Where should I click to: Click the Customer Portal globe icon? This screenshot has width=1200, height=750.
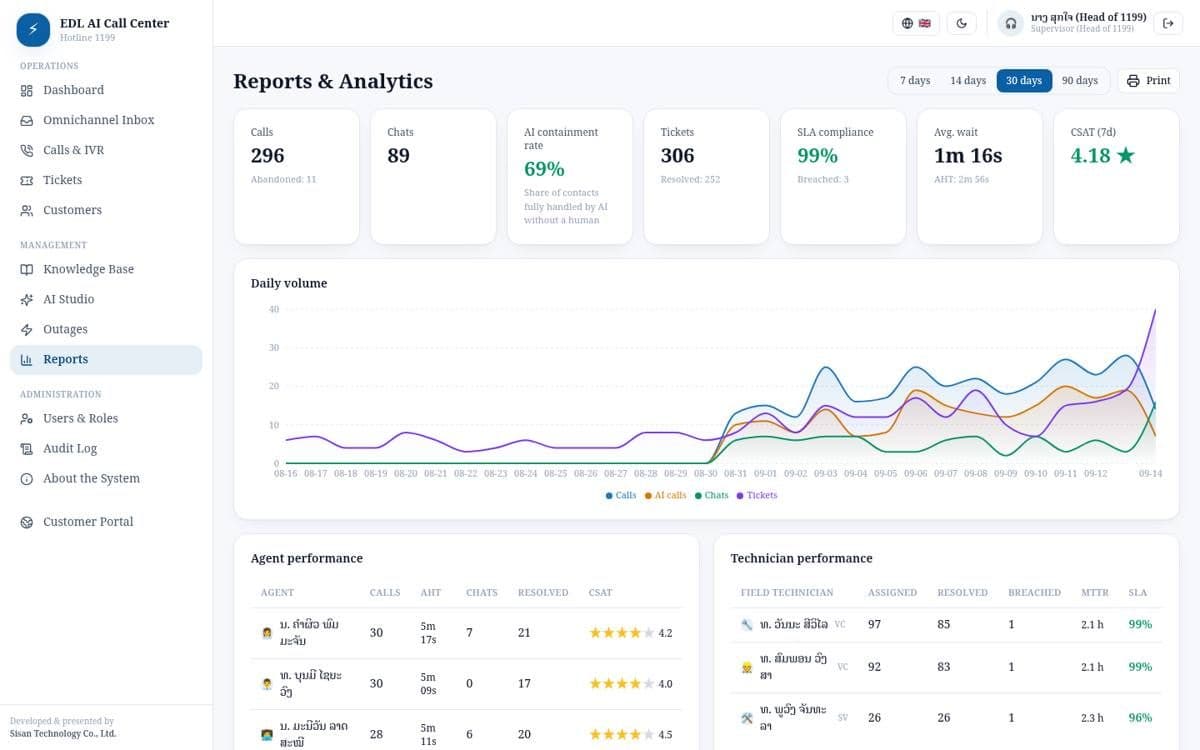[27, 521]
